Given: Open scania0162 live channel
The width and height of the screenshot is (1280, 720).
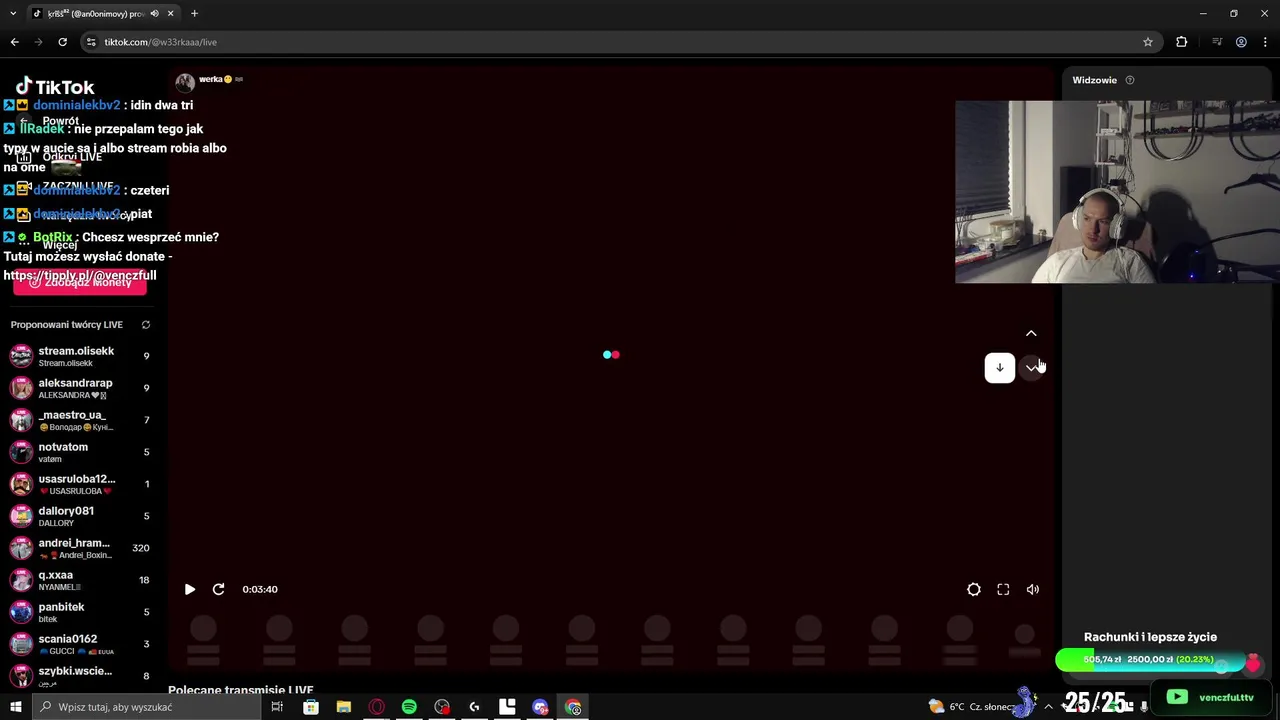Looking at the screenshot, I should [80, 644].
